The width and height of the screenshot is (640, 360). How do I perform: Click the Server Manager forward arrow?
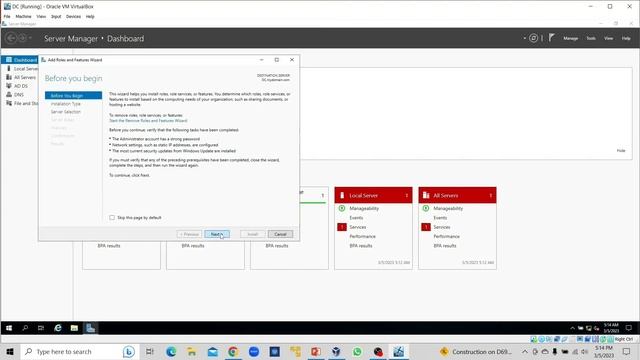point(22,38)
